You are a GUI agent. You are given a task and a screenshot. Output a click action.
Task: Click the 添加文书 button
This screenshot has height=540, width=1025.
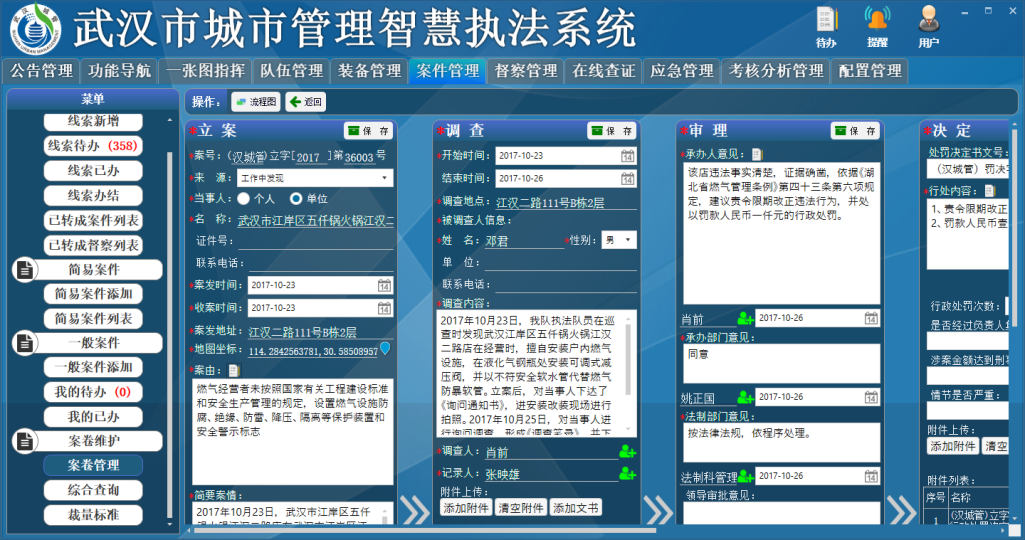pyautogui.click(x=577, y=508)
